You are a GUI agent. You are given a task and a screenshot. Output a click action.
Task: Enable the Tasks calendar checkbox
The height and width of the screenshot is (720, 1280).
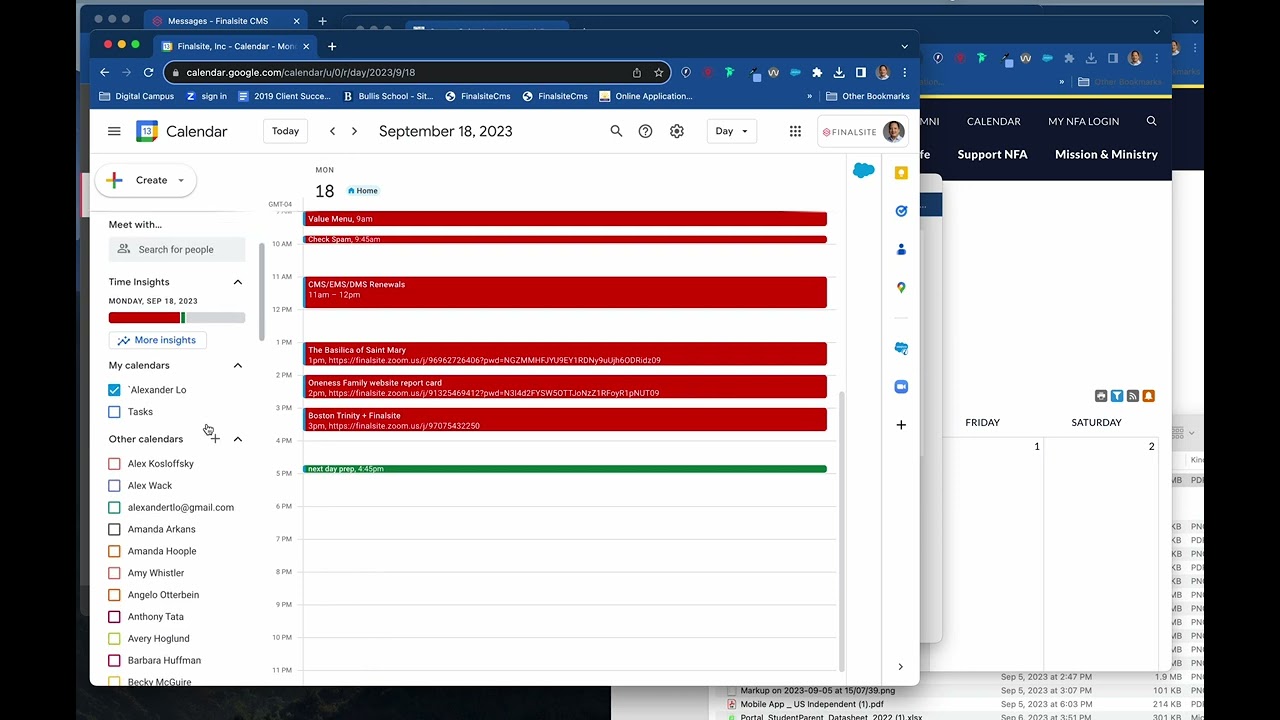click(x=114, y=412)
